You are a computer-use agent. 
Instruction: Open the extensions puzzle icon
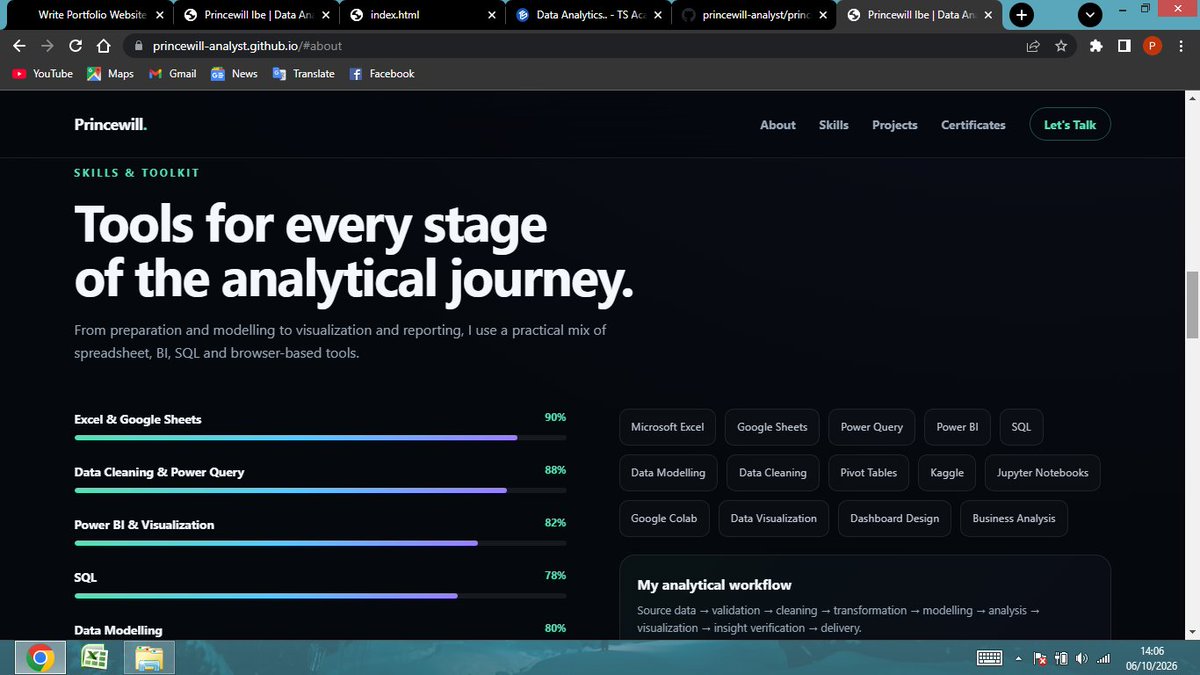tap(1096, 46)
